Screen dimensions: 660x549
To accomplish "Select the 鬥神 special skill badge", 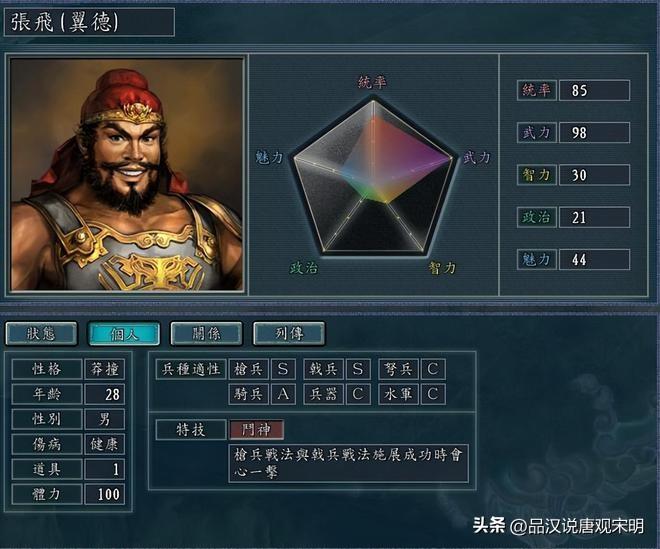I will (256, 429).
